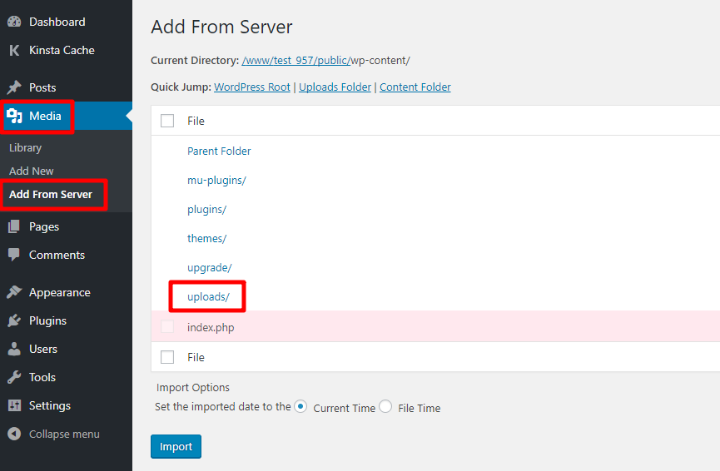This screenshot has height=471, width=720.
Task: Select the Current Time radio button
Action: coord(301,406)
